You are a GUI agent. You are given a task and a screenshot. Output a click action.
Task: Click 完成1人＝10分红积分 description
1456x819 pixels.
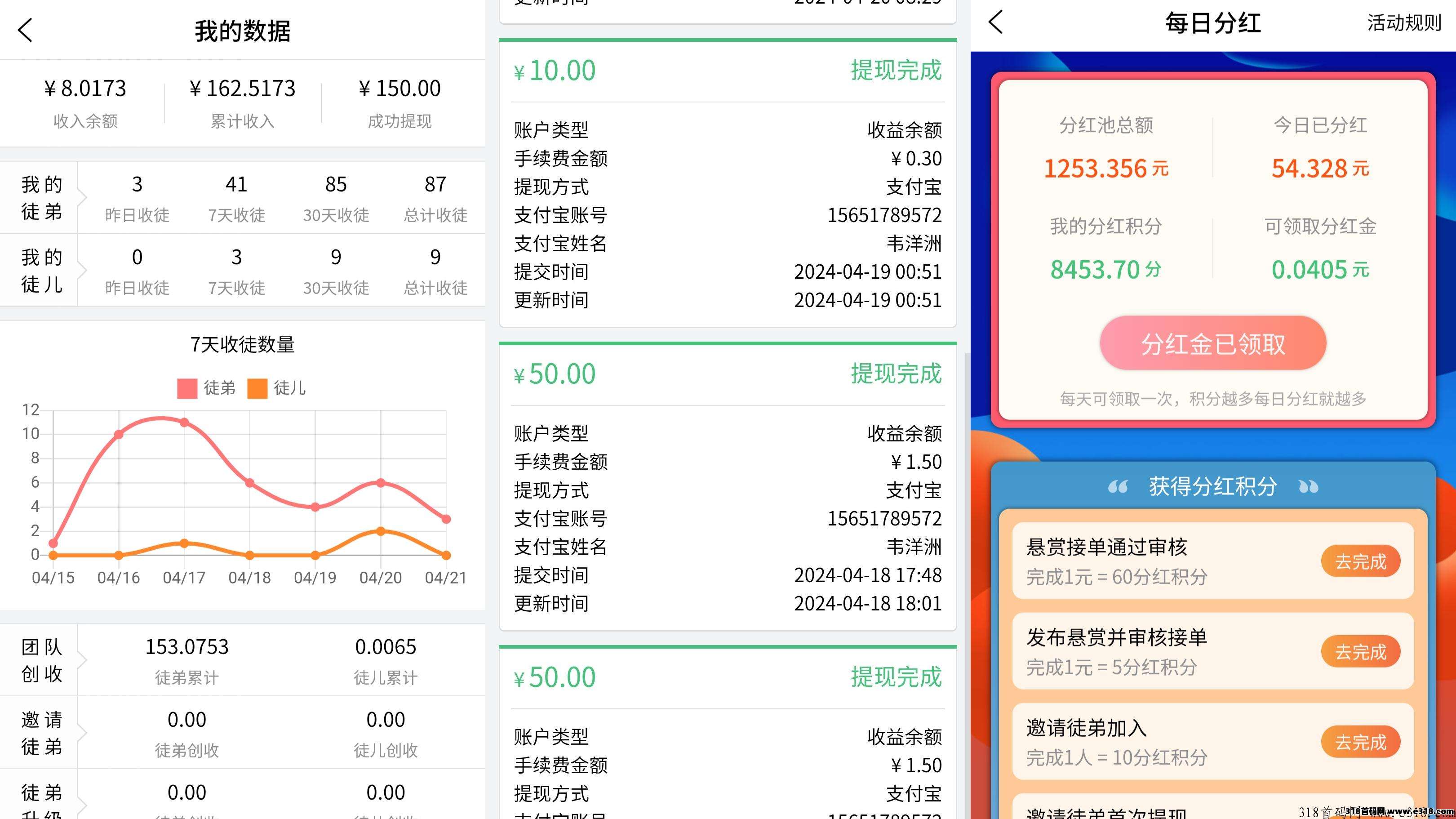click(1117, 757)
